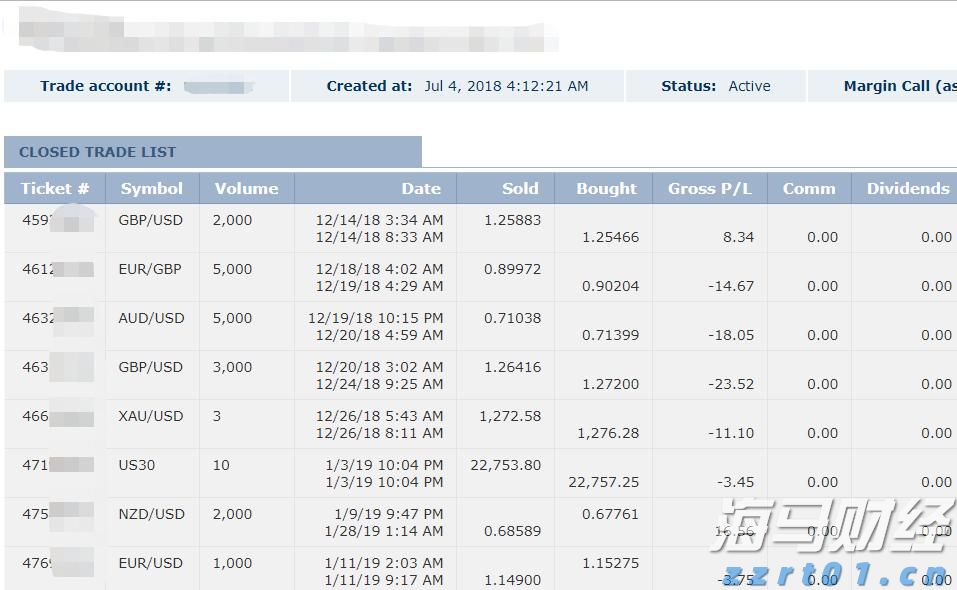Open the CLOSED TRADE LIST tab
This screenshot has height=590, width=957.
point(96,152)
